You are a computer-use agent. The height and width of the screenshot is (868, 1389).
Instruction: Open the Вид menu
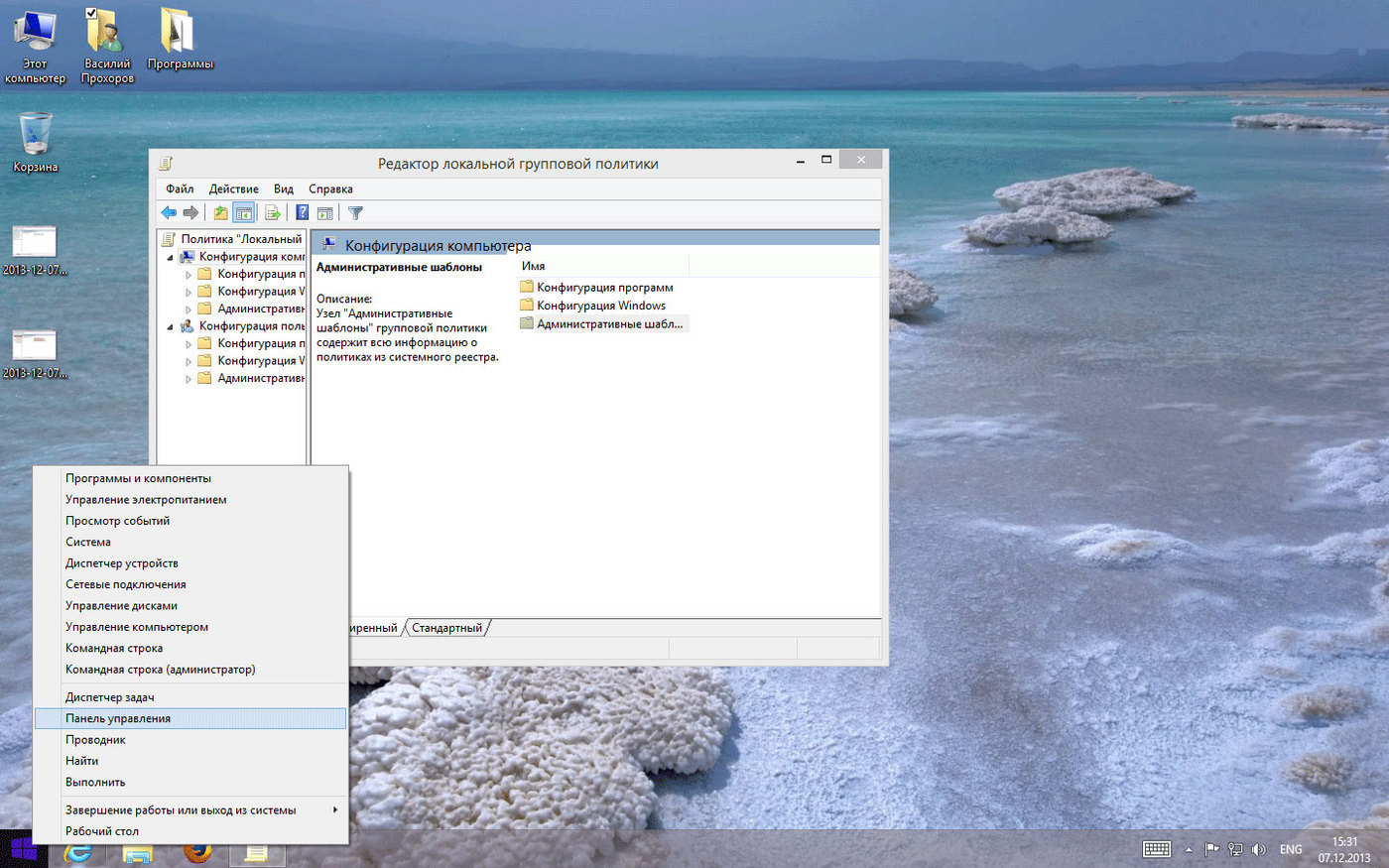[284, 188]
